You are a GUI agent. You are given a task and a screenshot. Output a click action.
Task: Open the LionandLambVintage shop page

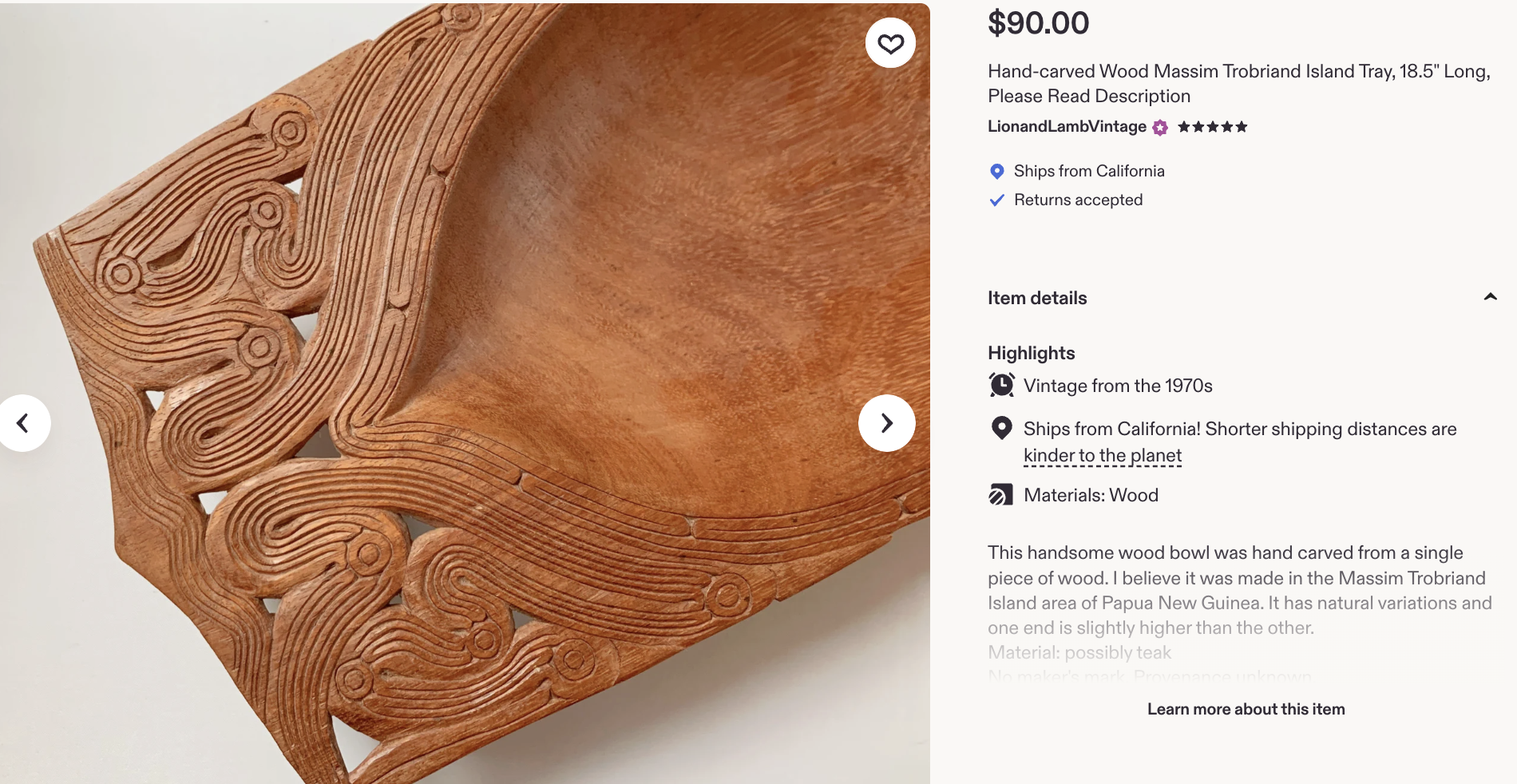pyautogui.click(x=1067, y=127)
